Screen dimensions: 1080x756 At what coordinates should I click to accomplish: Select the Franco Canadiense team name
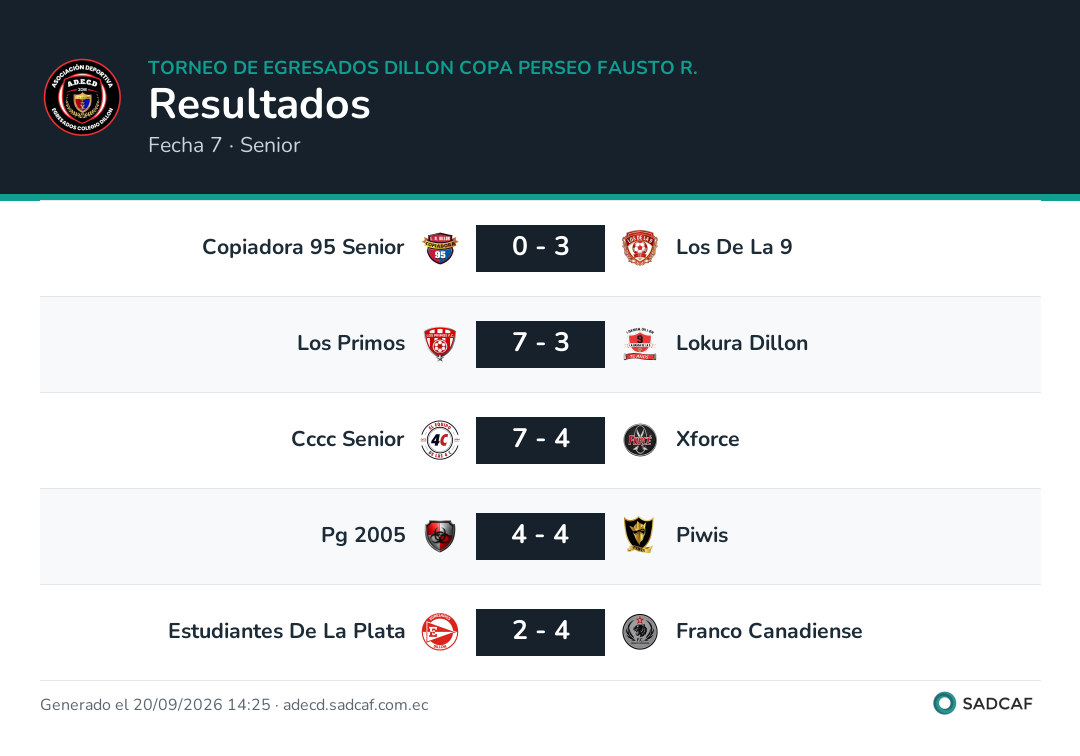[x=769, y=631]
